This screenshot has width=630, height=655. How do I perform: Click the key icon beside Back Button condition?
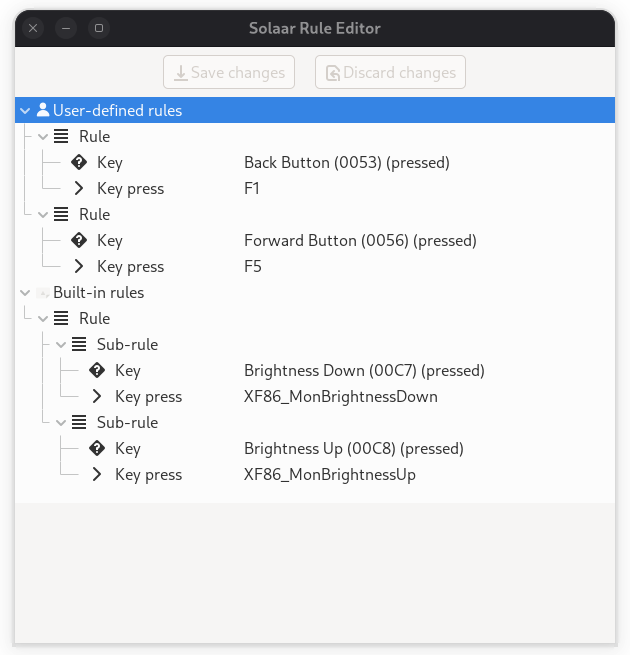[x=79, y=162]
